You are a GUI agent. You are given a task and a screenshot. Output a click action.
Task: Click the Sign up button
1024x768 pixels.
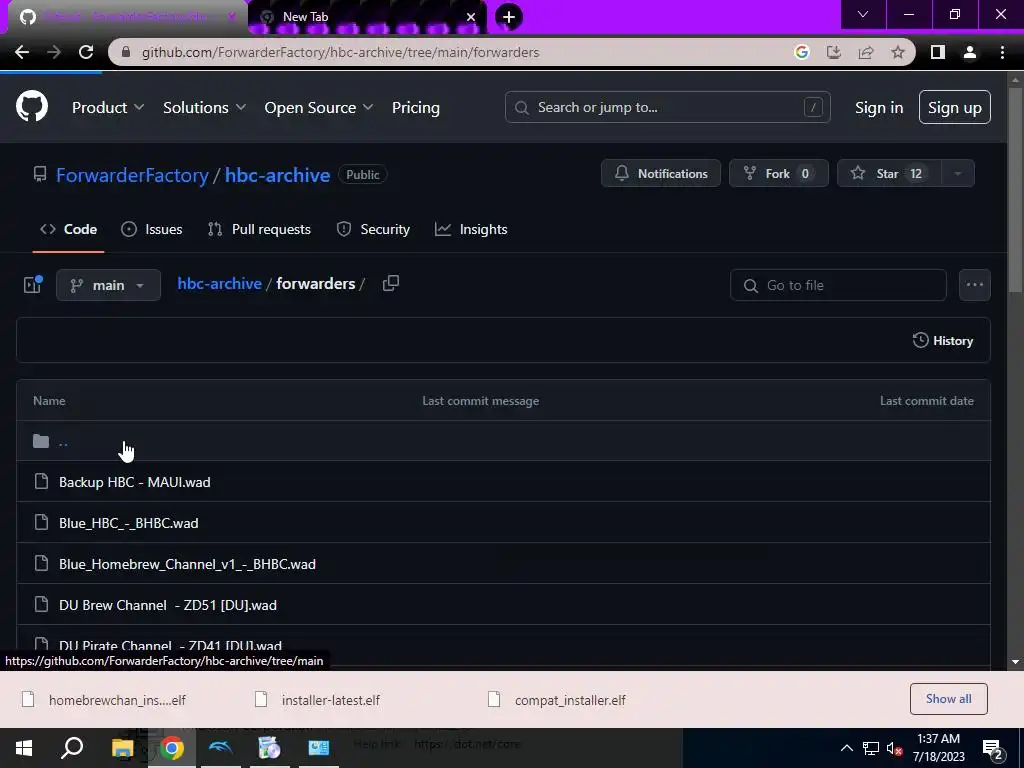(x=955, y=107)
